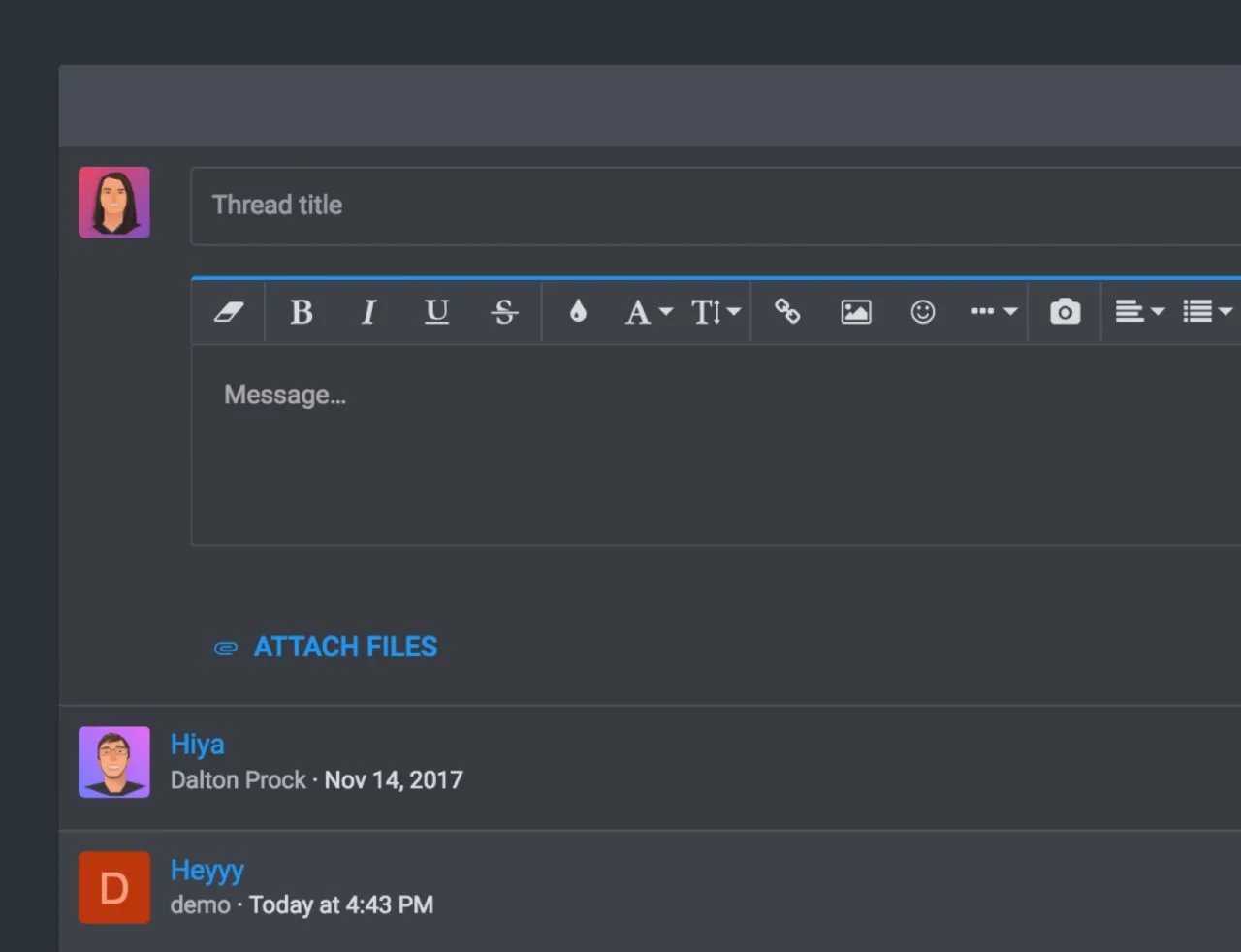Screen dimensions: 1241x952
Task: Toggle underline formatting
Action: pyautogui.click(x=436, y=312)
